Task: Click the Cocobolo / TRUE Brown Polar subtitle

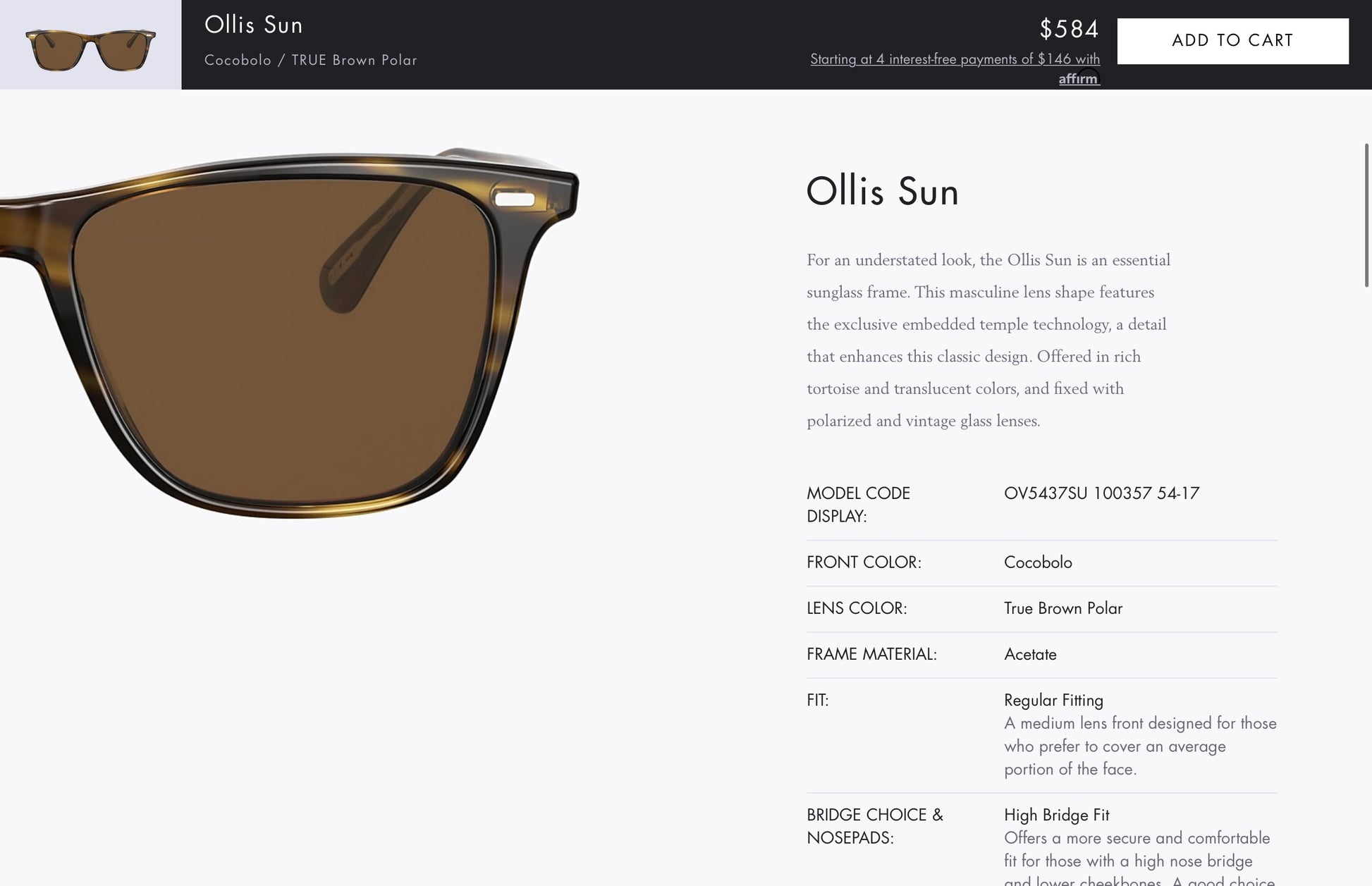Action: [310, 61]
